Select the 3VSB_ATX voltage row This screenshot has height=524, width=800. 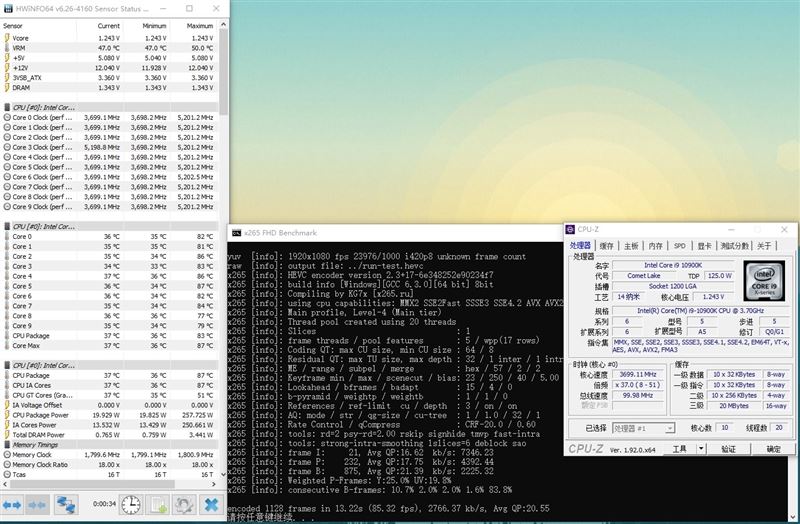[110, 78]
